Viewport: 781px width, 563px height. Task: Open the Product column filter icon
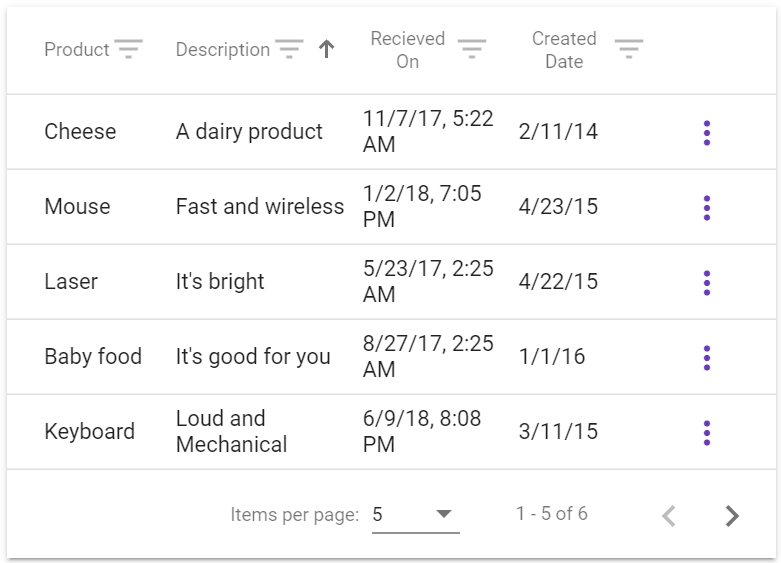click(128, 49)
